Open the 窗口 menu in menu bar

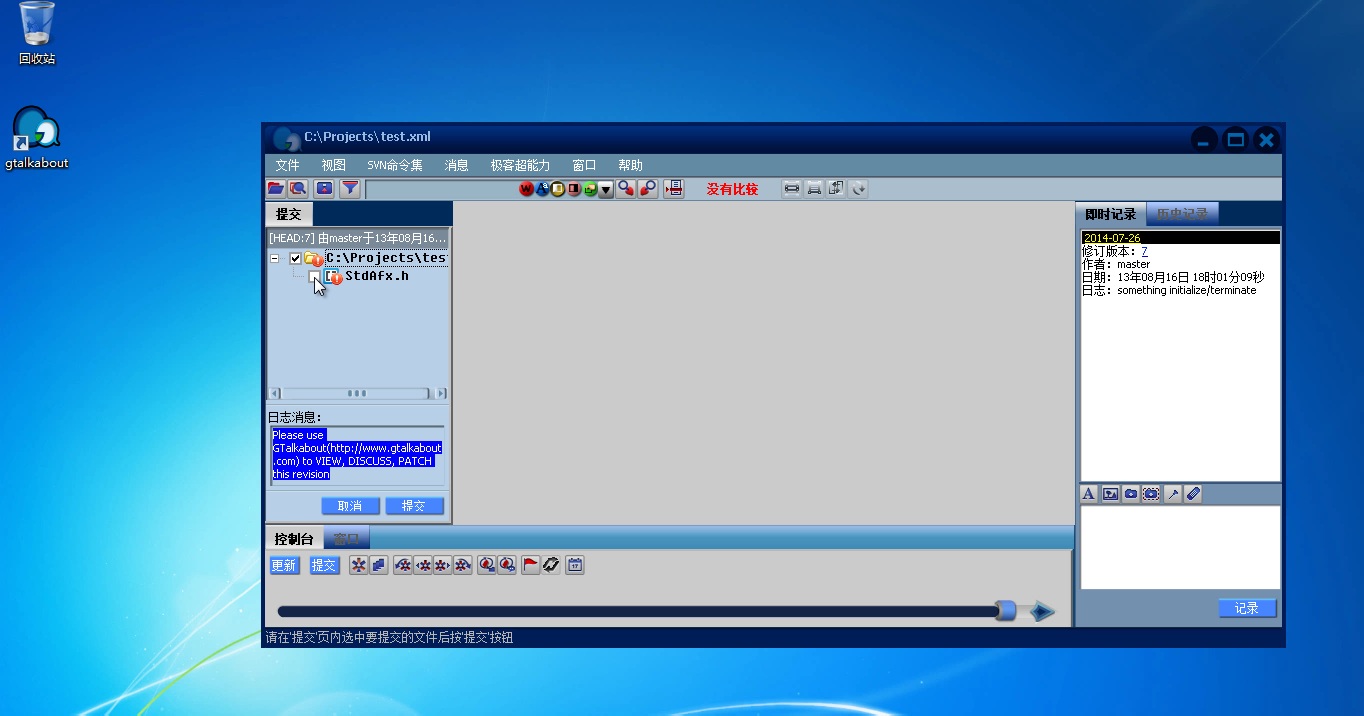tap(584, 166)
